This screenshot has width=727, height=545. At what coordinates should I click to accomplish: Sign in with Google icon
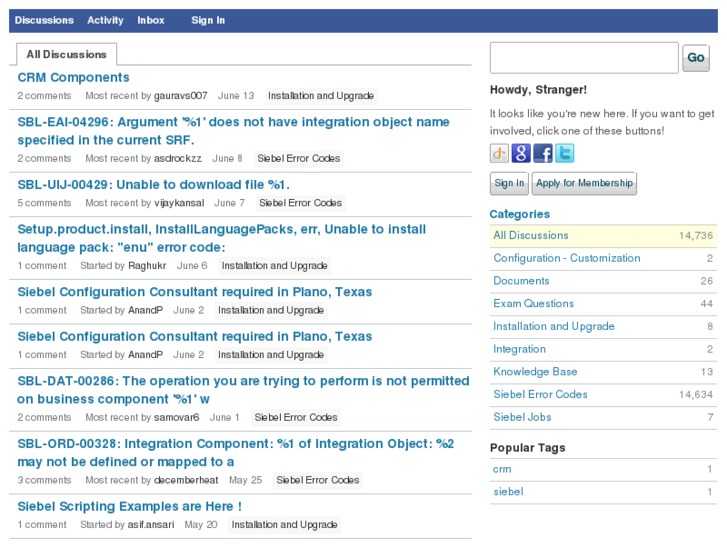point(521,153)
